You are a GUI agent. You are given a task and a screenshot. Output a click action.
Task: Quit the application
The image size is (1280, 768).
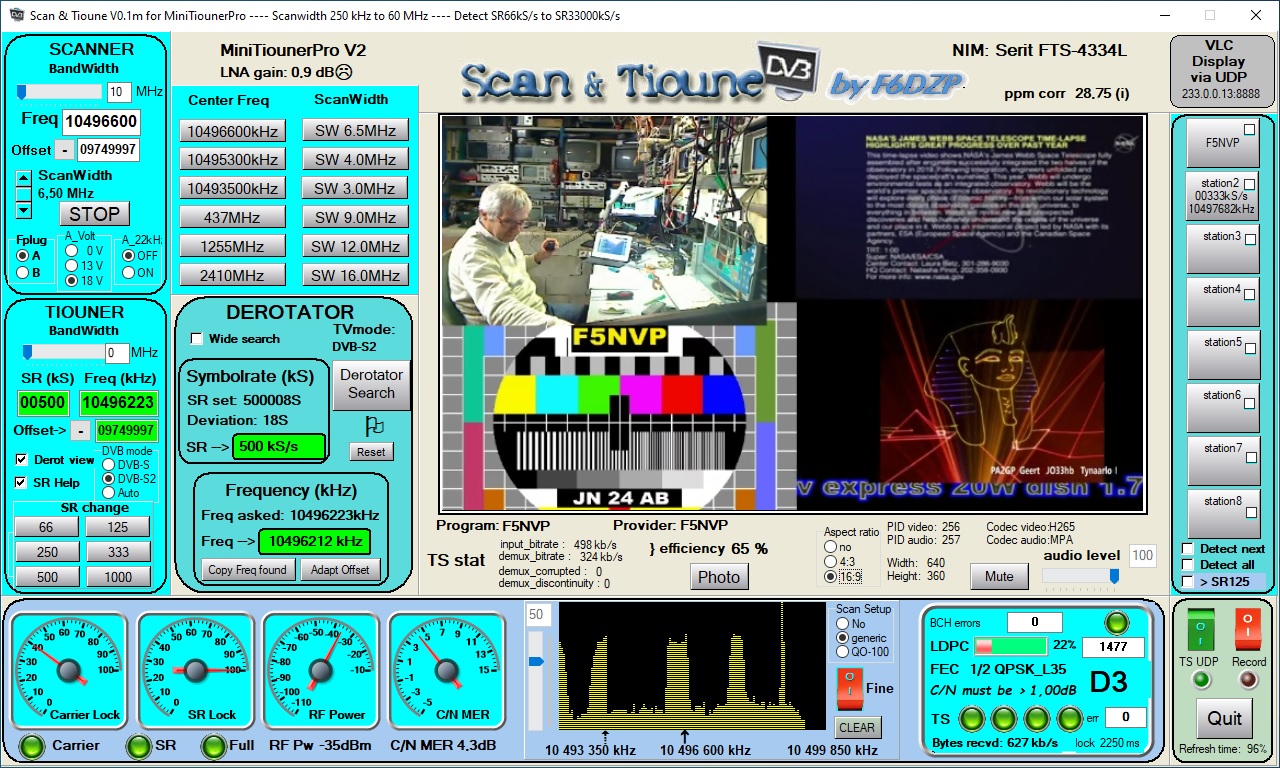tap(1224, 719)
